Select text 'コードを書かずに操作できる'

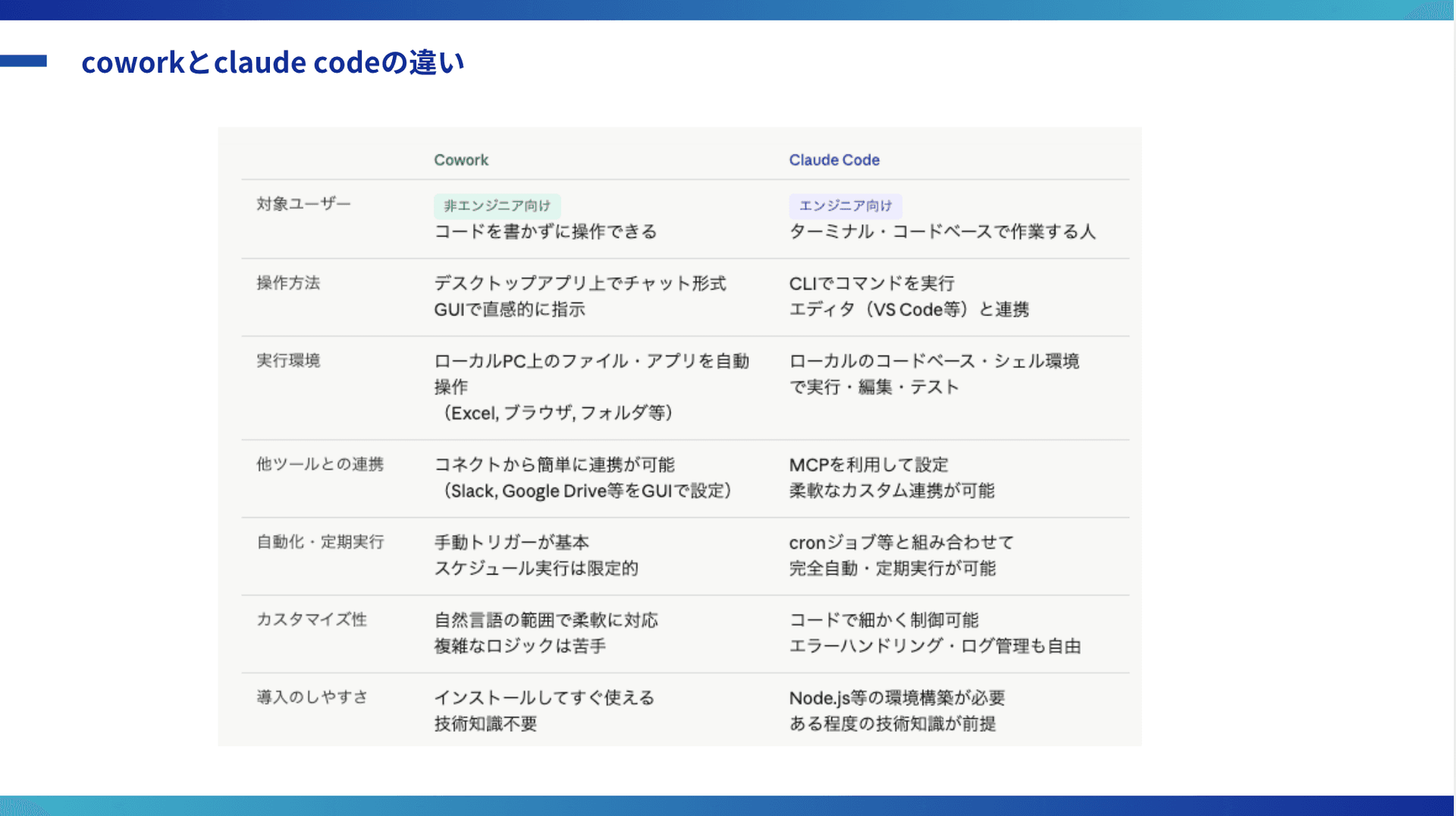coord(545,231)
